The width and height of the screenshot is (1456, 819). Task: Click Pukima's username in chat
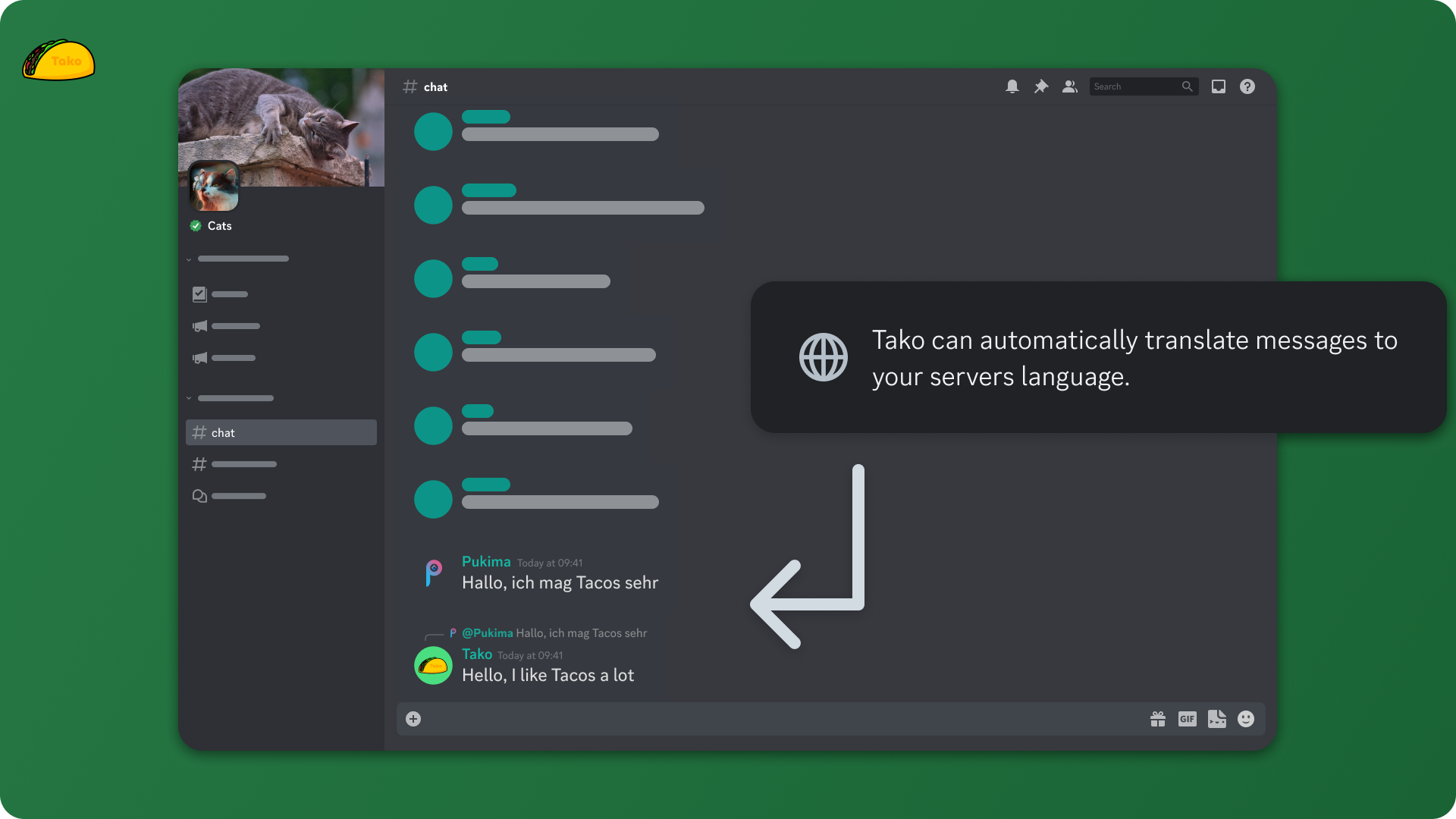tap(485, 562)
